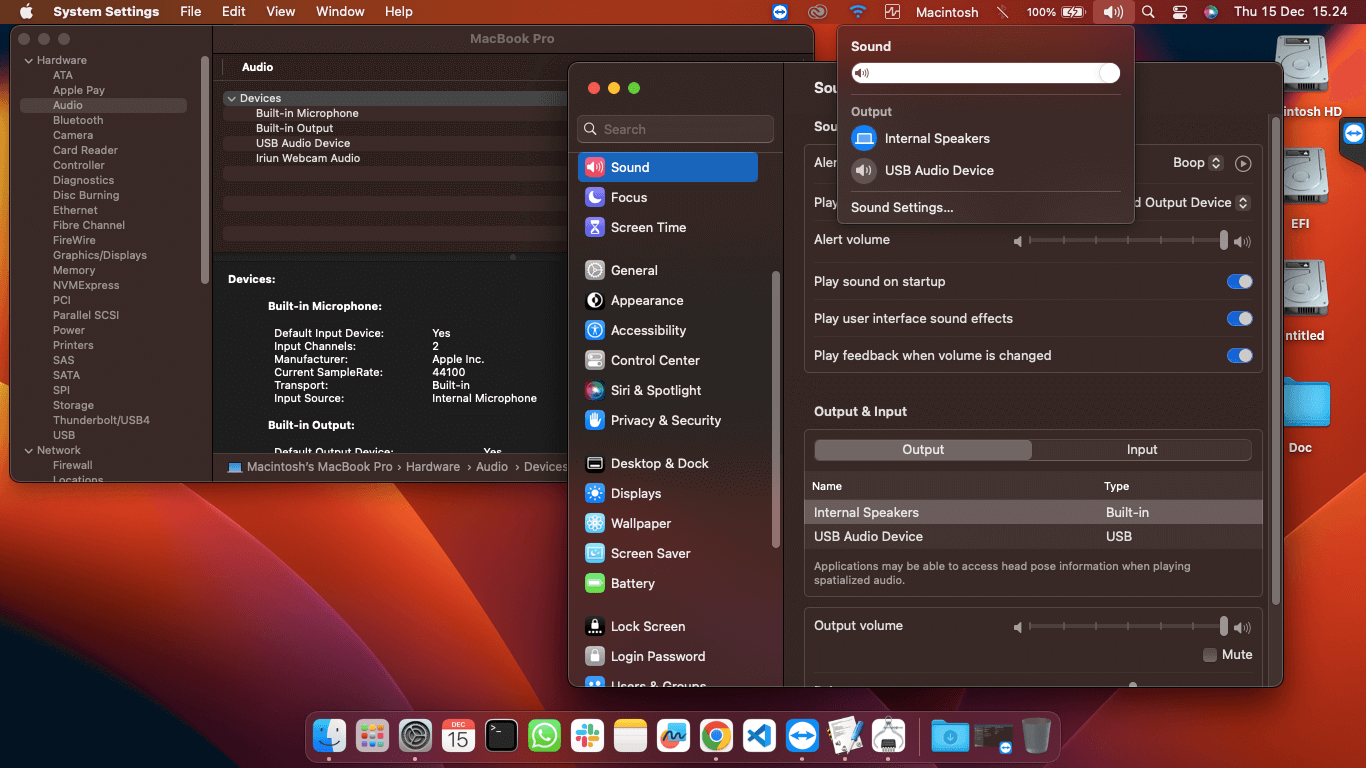
Task: Click Sound Settings… in the popup
Action: (x=902, y=208)
